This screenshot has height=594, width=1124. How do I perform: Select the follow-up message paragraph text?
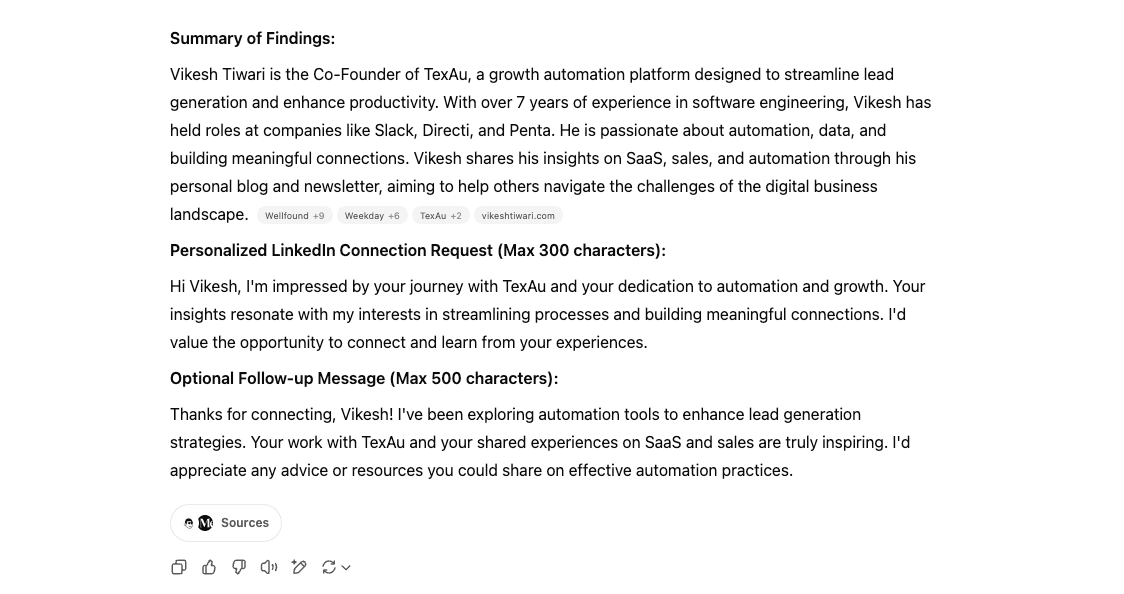point(540,442)
